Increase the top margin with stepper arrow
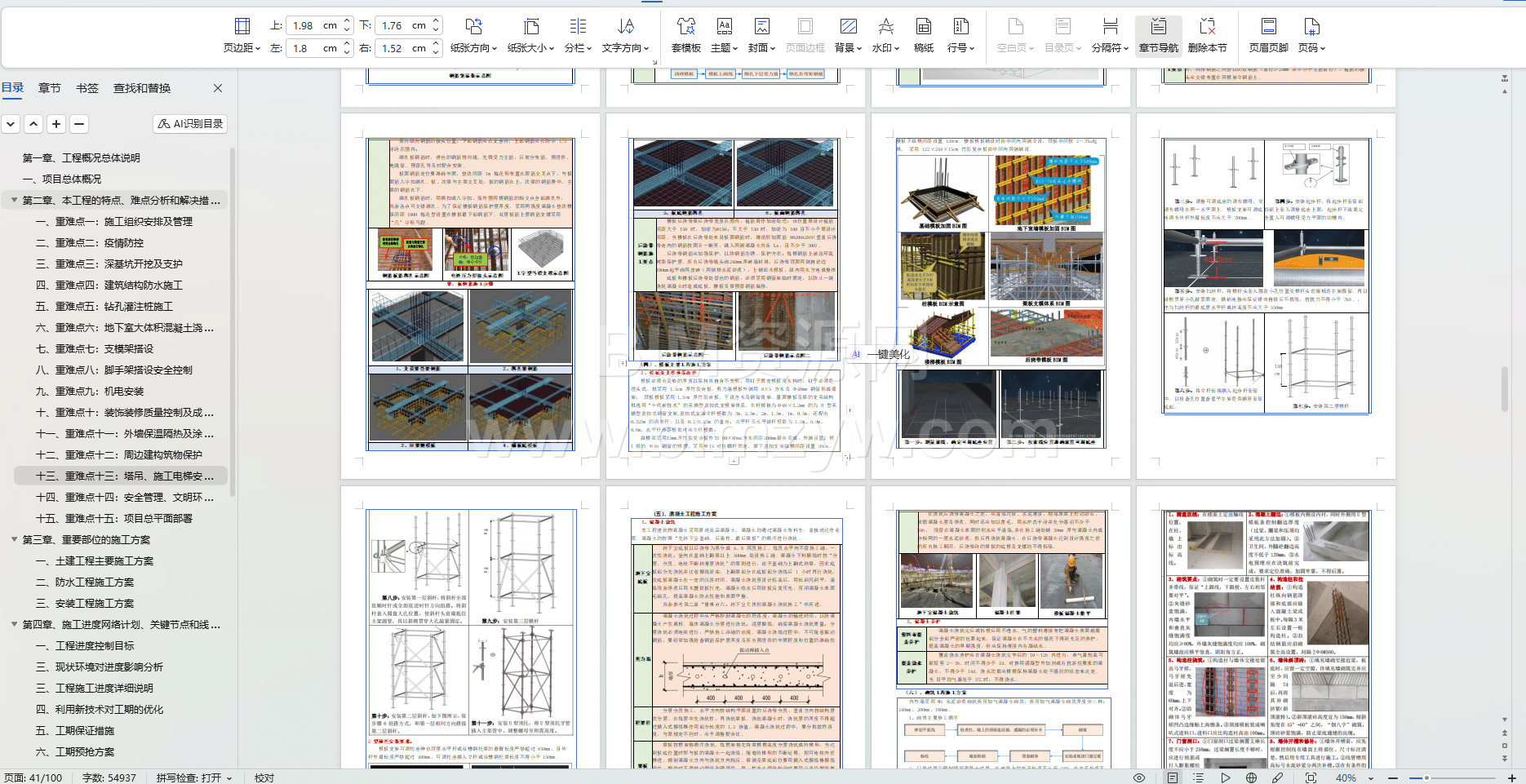 (x=348, y=20)
